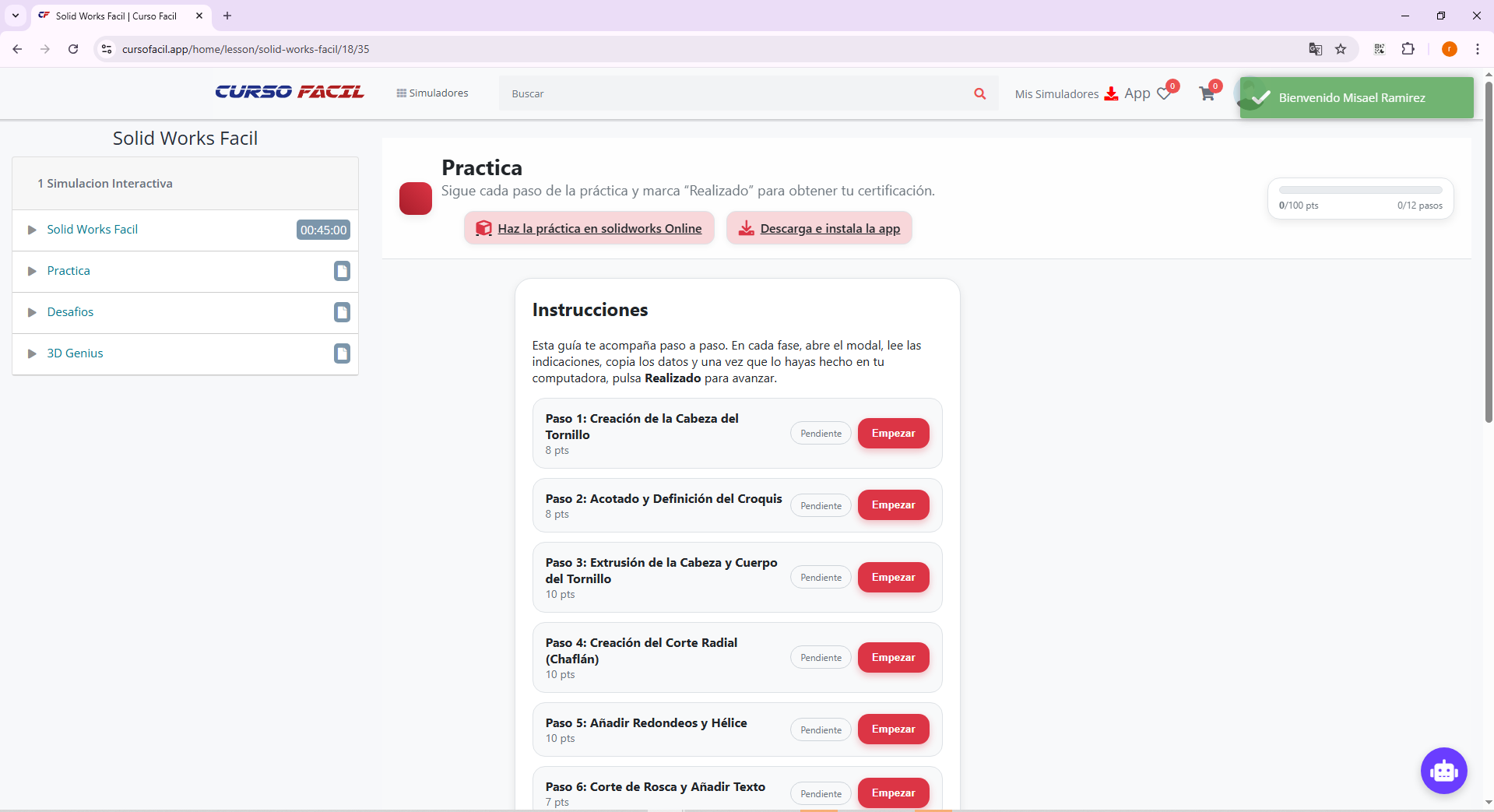Click the Pendiente badge for Paso 3
This screenshot has height=812, width=1494.
click(821, 578)
